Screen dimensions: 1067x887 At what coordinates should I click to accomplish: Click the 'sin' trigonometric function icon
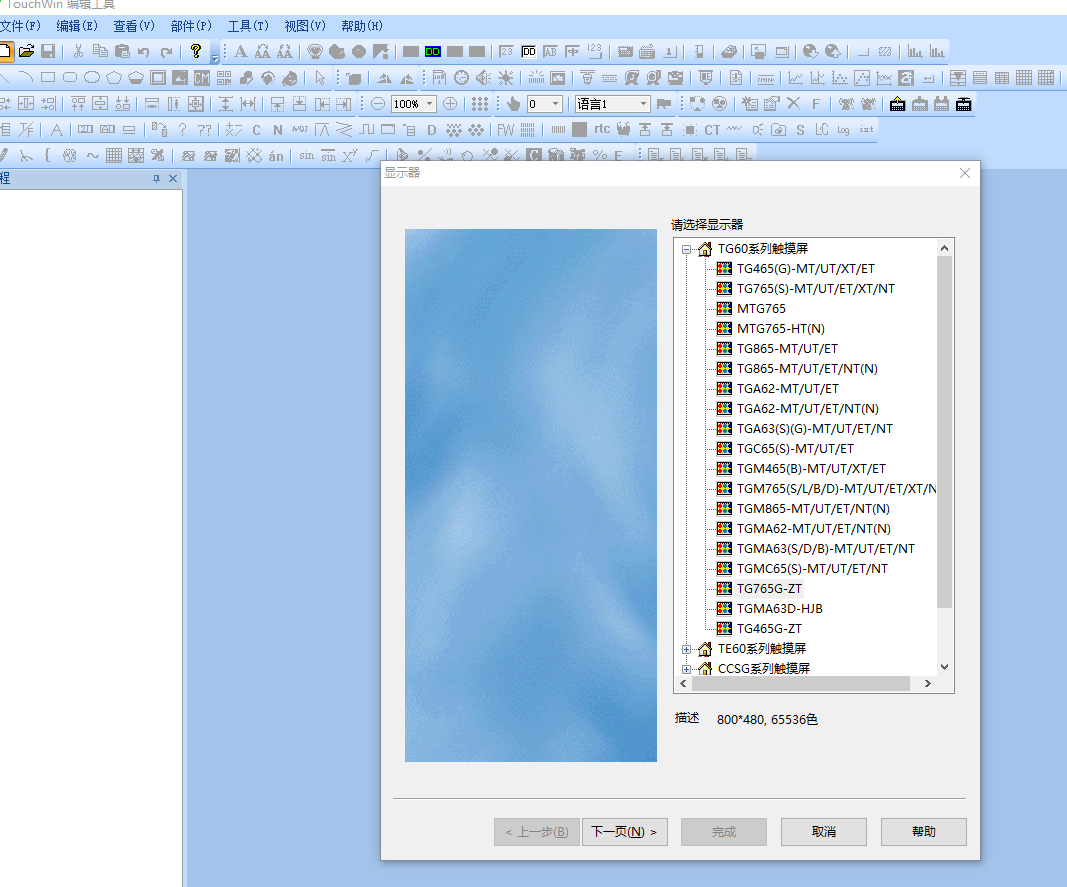(x=307, y=155)
